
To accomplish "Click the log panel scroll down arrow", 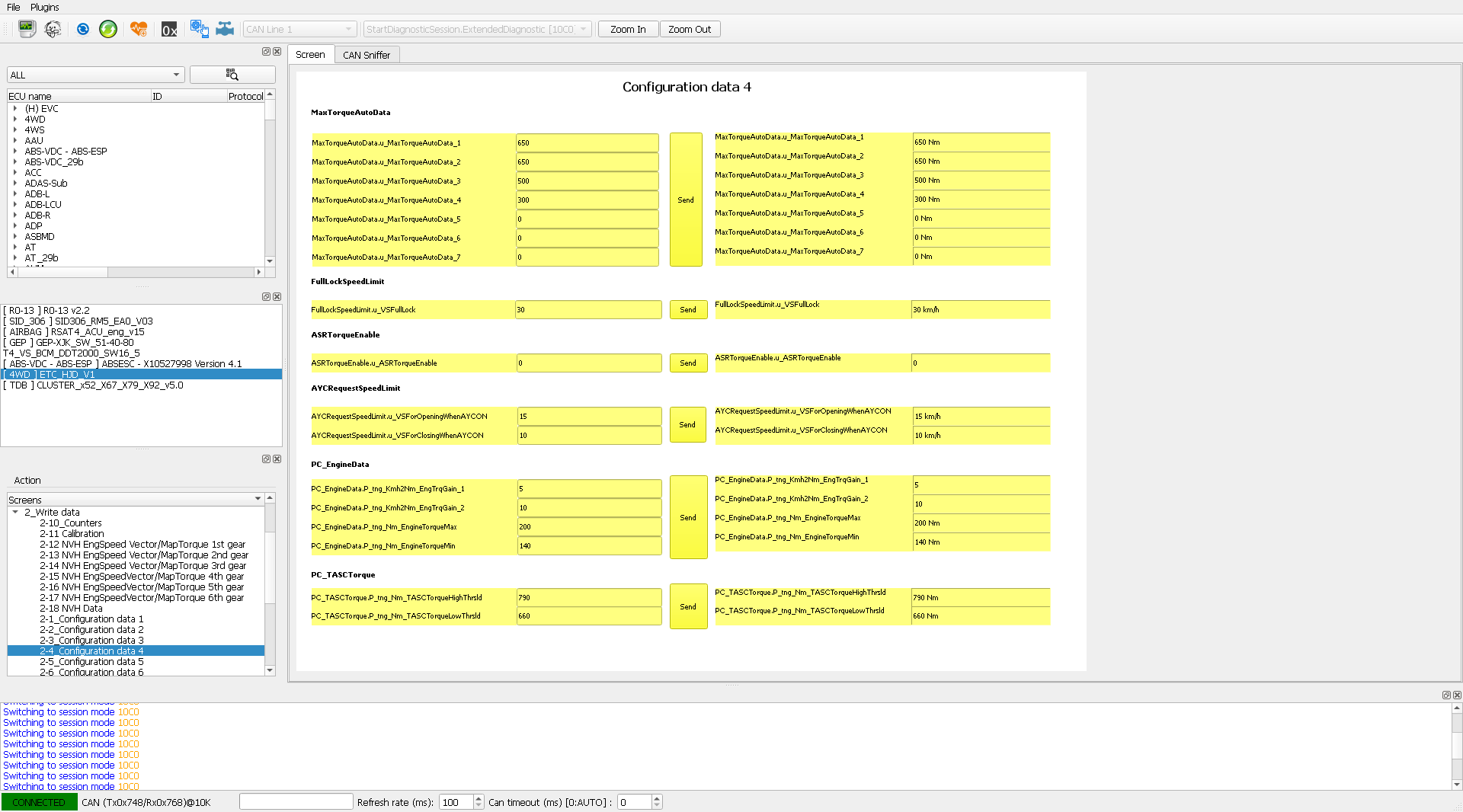I will [x=1457, y=785].
